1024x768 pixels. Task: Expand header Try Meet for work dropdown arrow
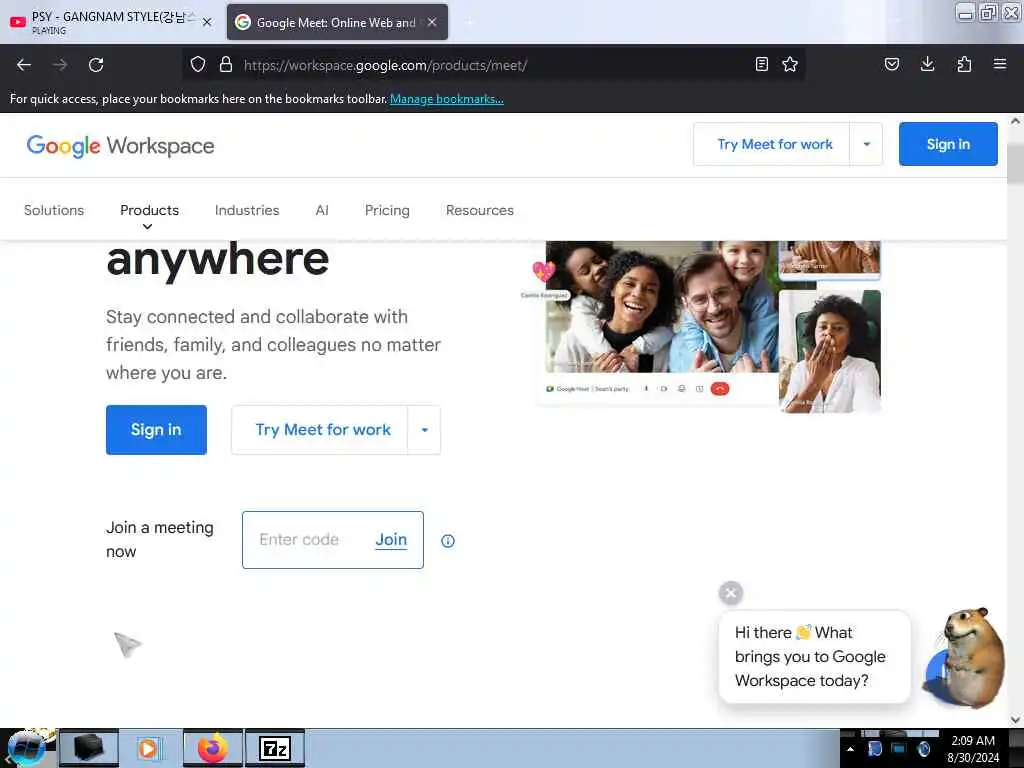pos(867,144)
